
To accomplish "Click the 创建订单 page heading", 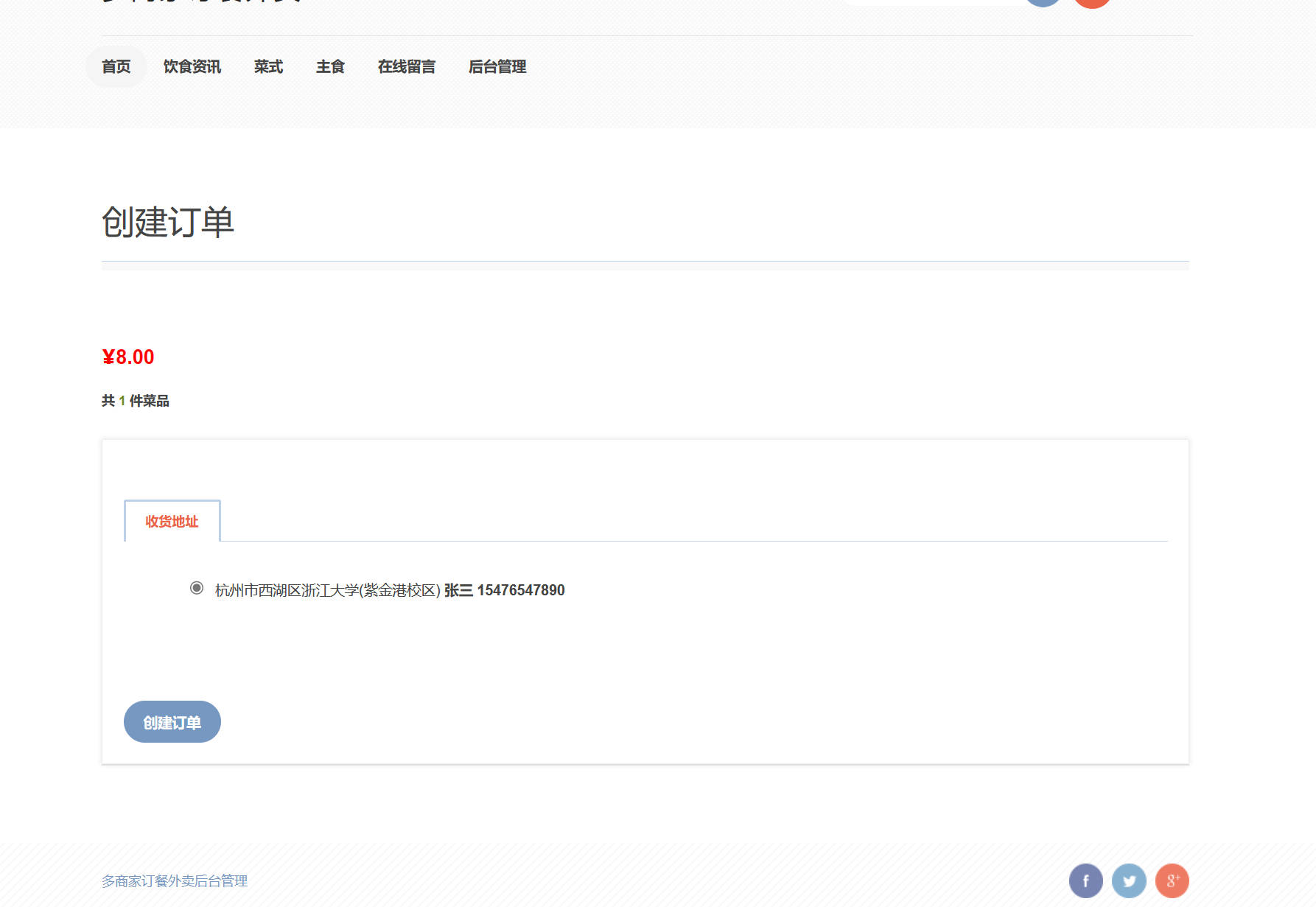I will coord(168,222).
